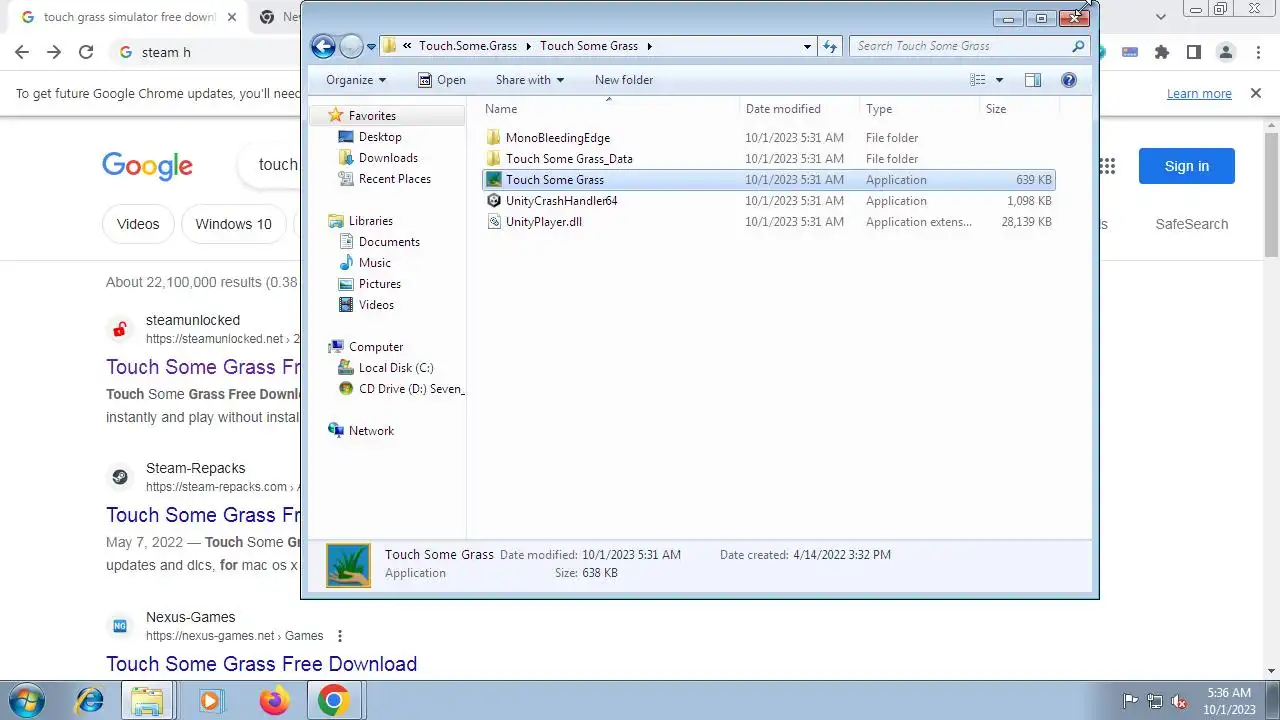Open Explorer Help button
The image size is (1280, 720).
(x=1069, y=80)
